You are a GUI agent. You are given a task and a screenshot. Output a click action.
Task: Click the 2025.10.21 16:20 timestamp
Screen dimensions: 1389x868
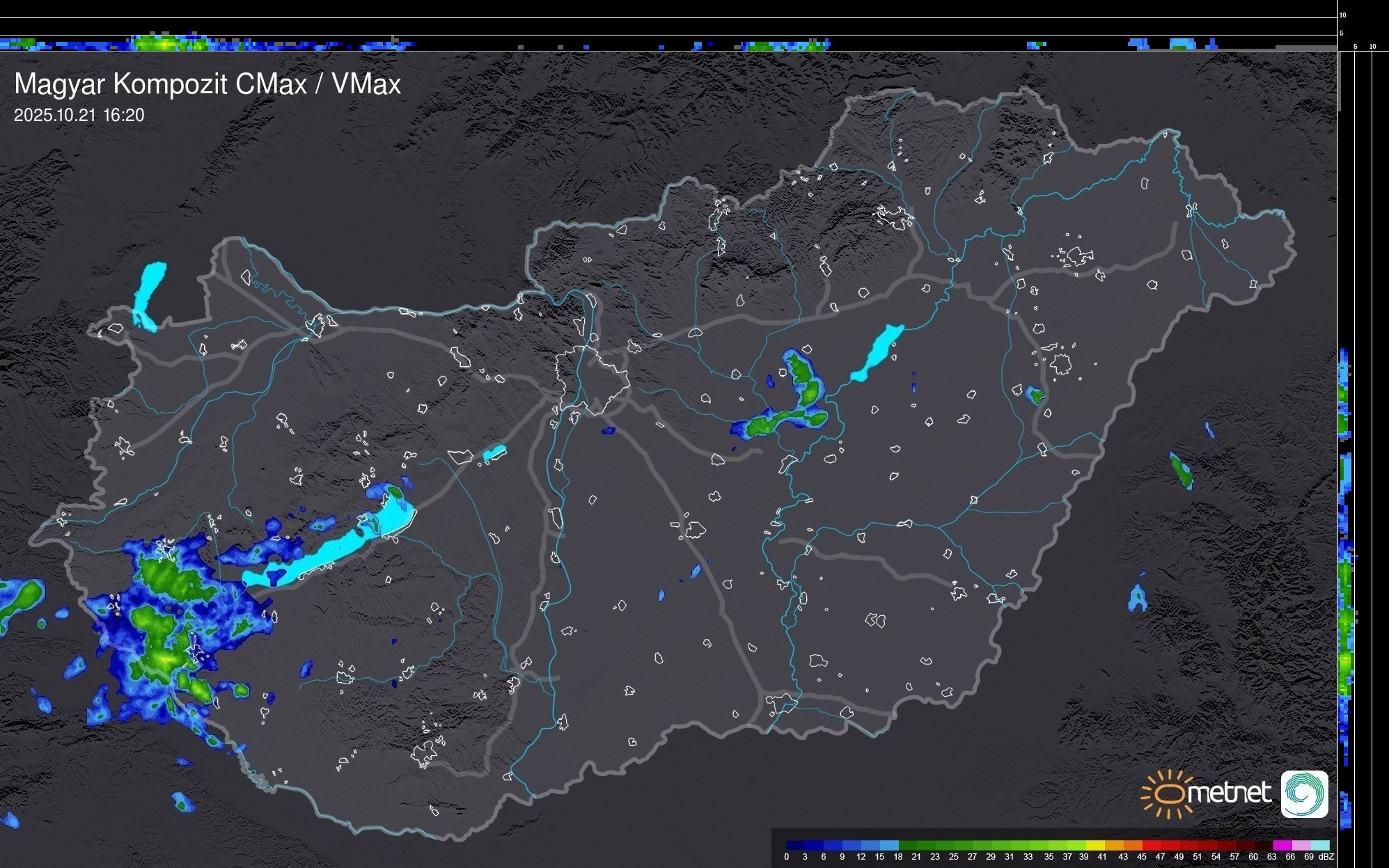click(x=79, y=116)
